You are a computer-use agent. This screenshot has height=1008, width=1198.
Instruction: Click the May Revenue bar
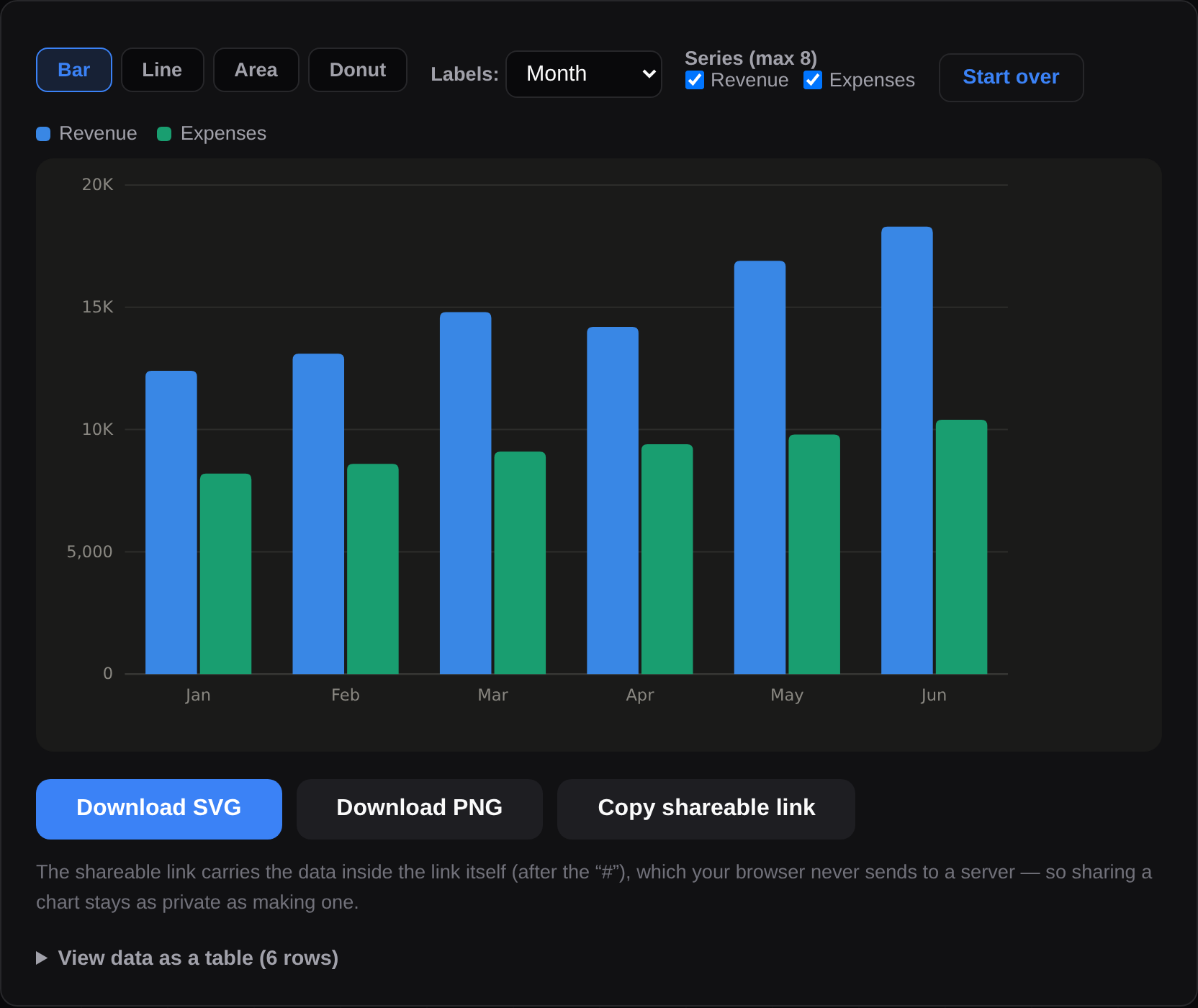tap(760, 467)
